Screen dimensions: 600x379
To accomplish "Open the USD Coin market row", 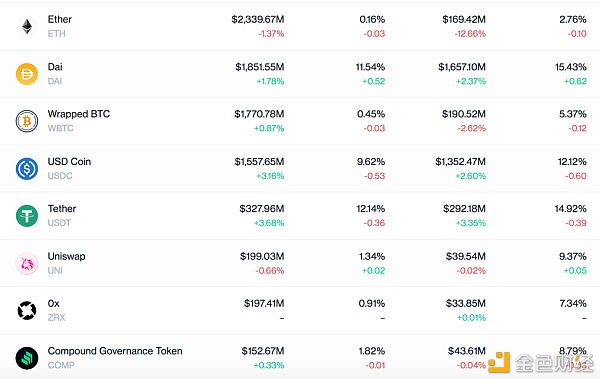I will point(300,168).
